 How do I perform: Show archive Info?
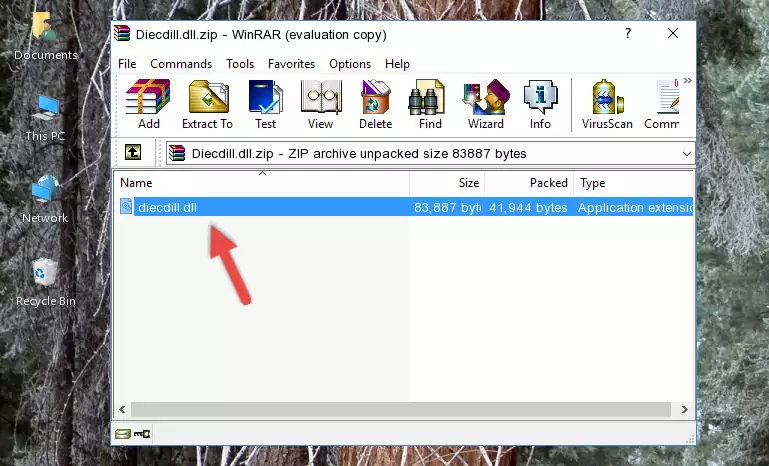click(x=540, y=104)
